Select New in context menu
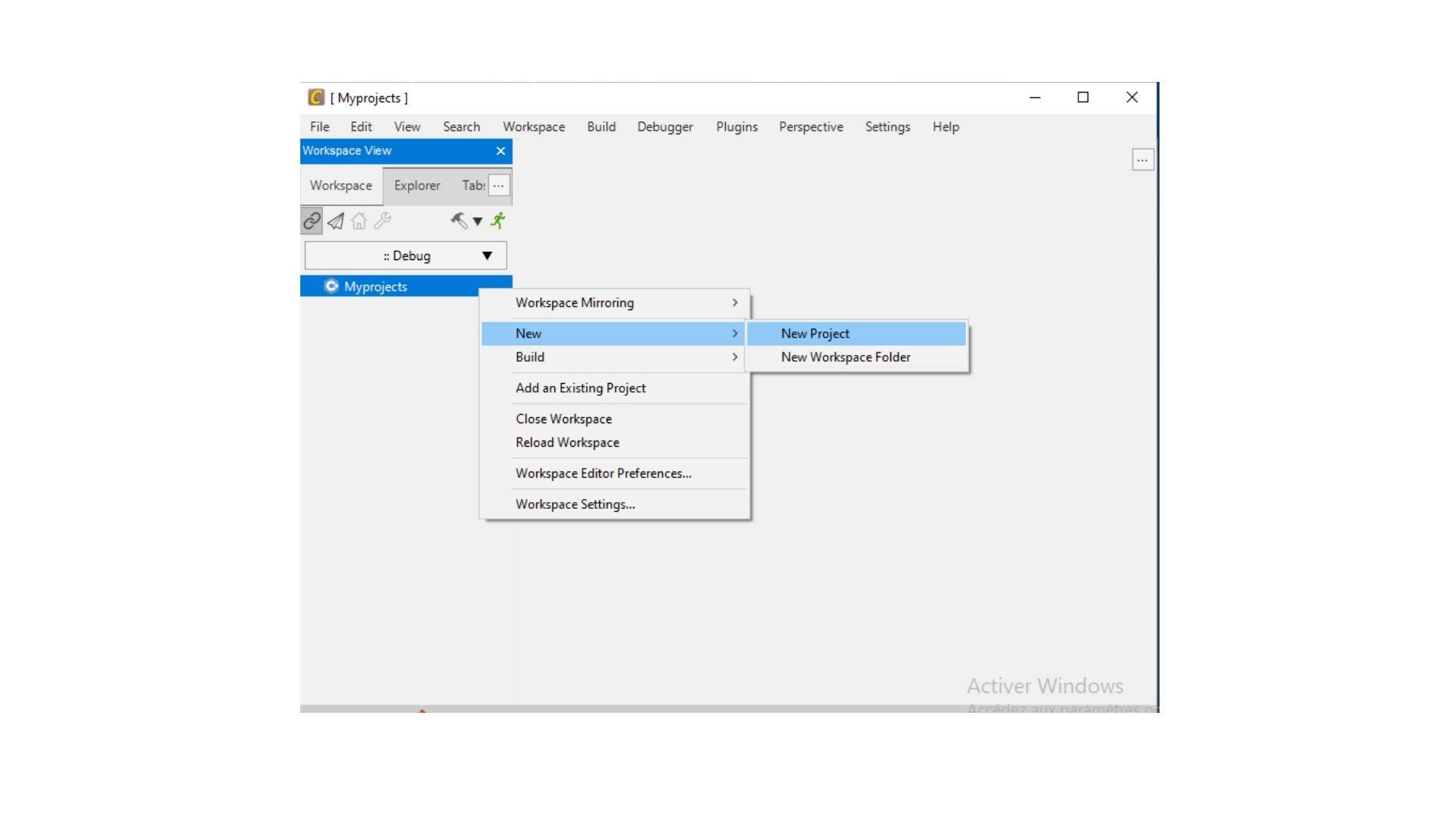Viewport: 1456px width, 819px height. (614, 334)
